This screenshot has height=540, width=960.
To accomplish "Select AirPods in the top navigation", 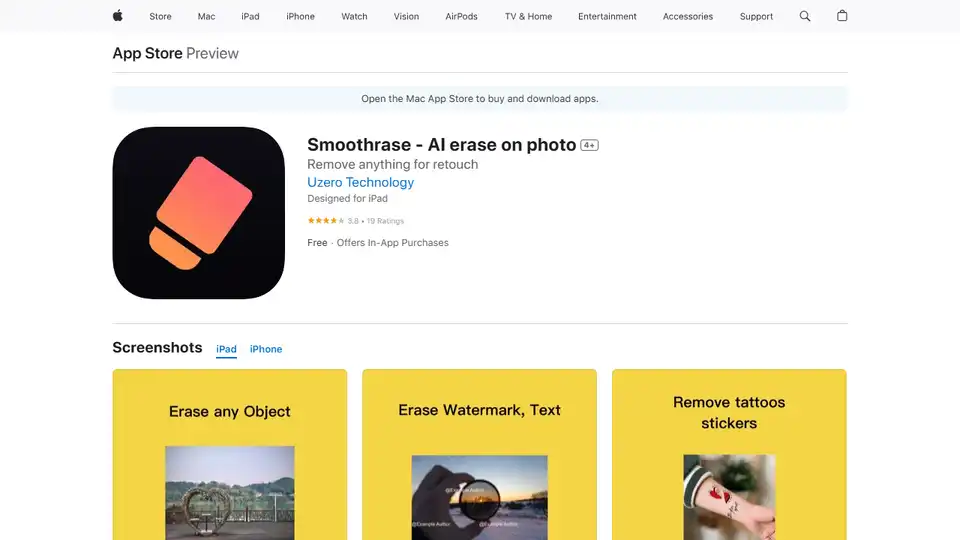I will pos(462,17).
